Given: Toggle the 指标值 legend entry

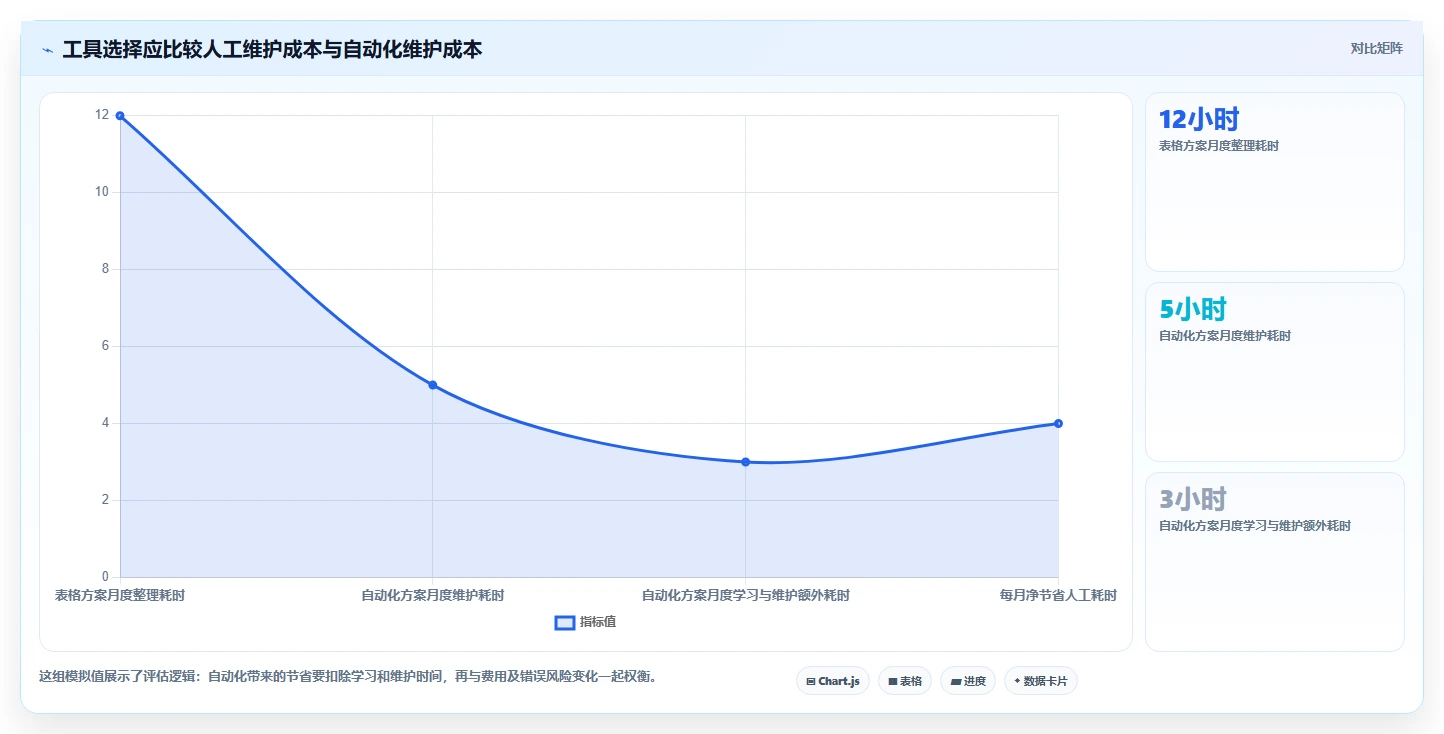Looking at the screenshot, I should tap(585, 622).
